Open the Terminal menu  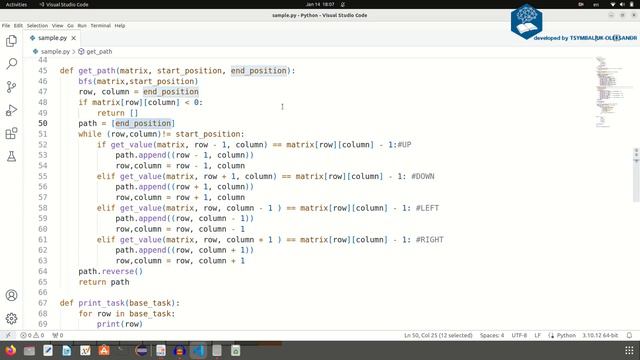point(100,25)
